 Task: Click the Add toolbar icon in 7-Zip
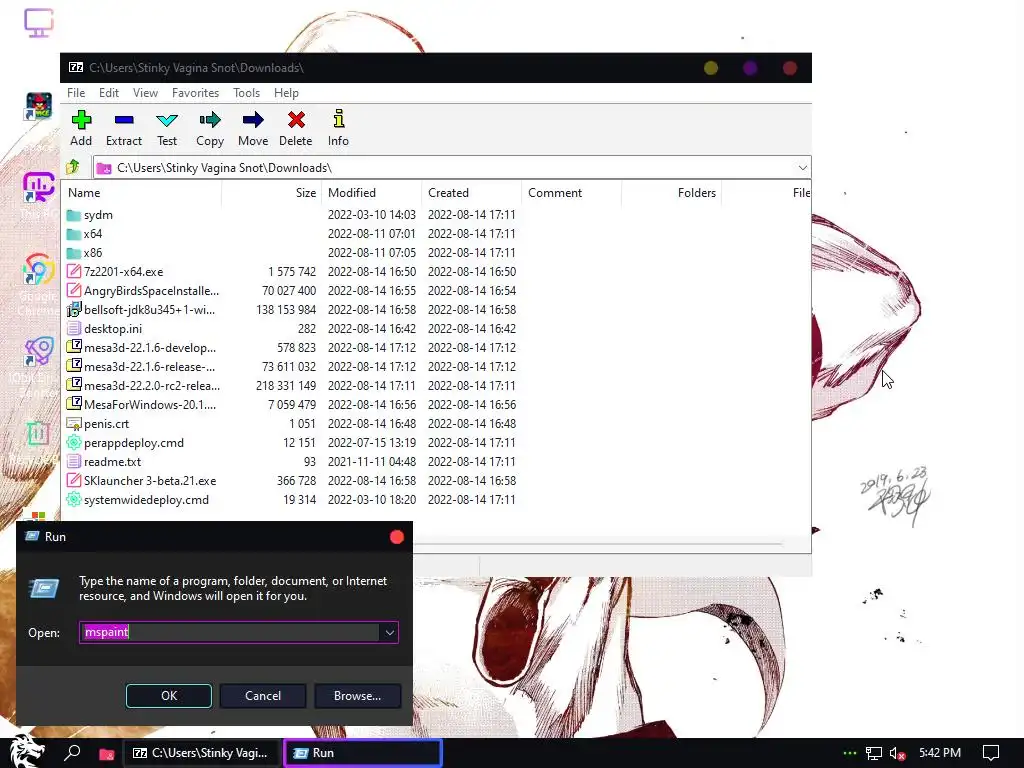pos(81,120)
